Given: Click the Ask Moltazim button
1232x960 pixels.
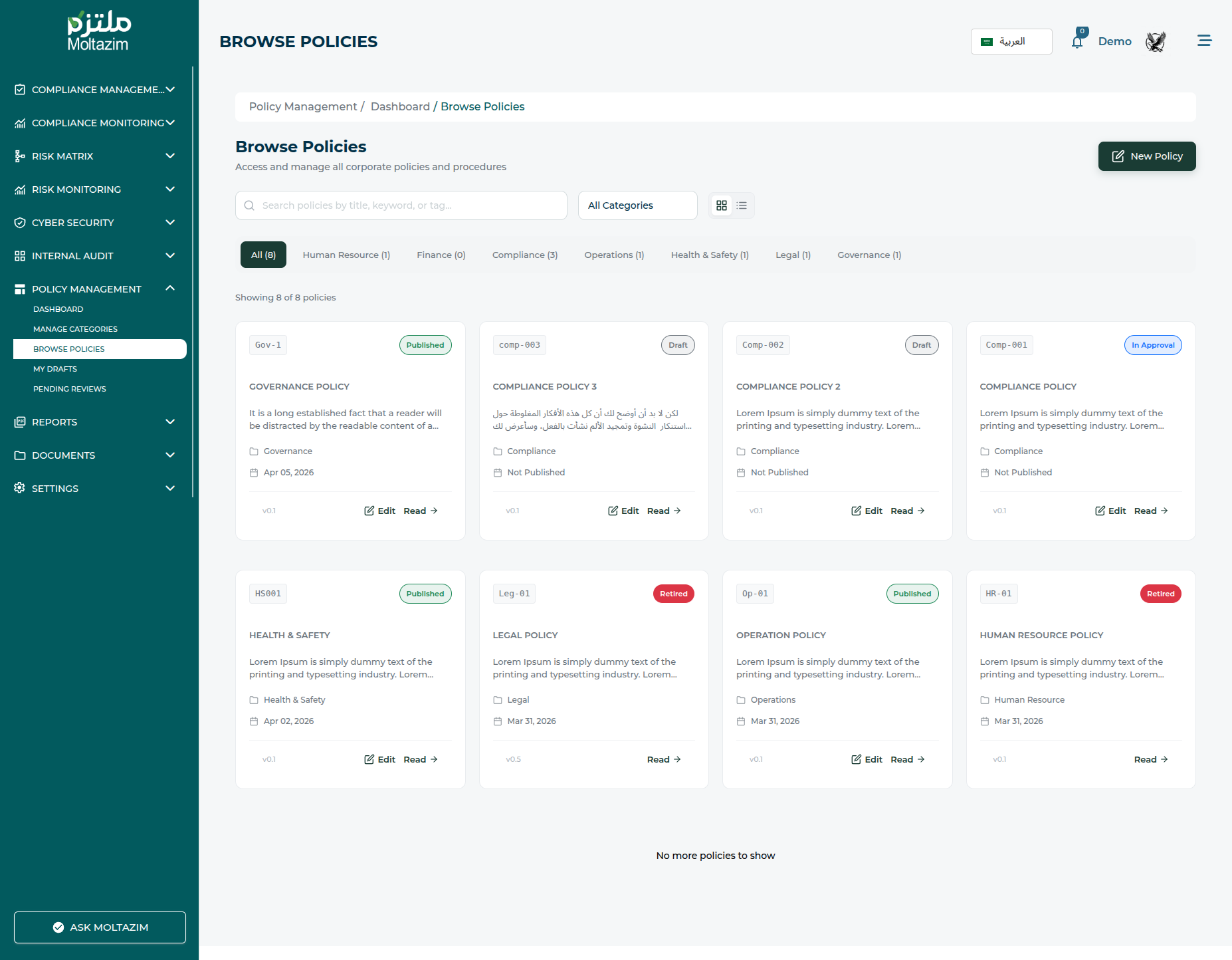Looking at the screenshot, I should click(x=100, y=927).
